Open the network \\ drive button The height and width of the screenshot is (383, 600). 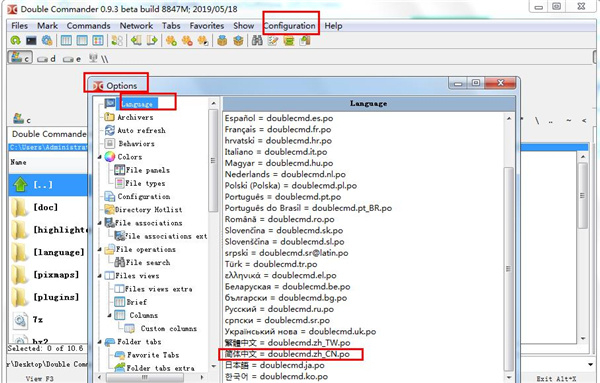click(99, 59)
